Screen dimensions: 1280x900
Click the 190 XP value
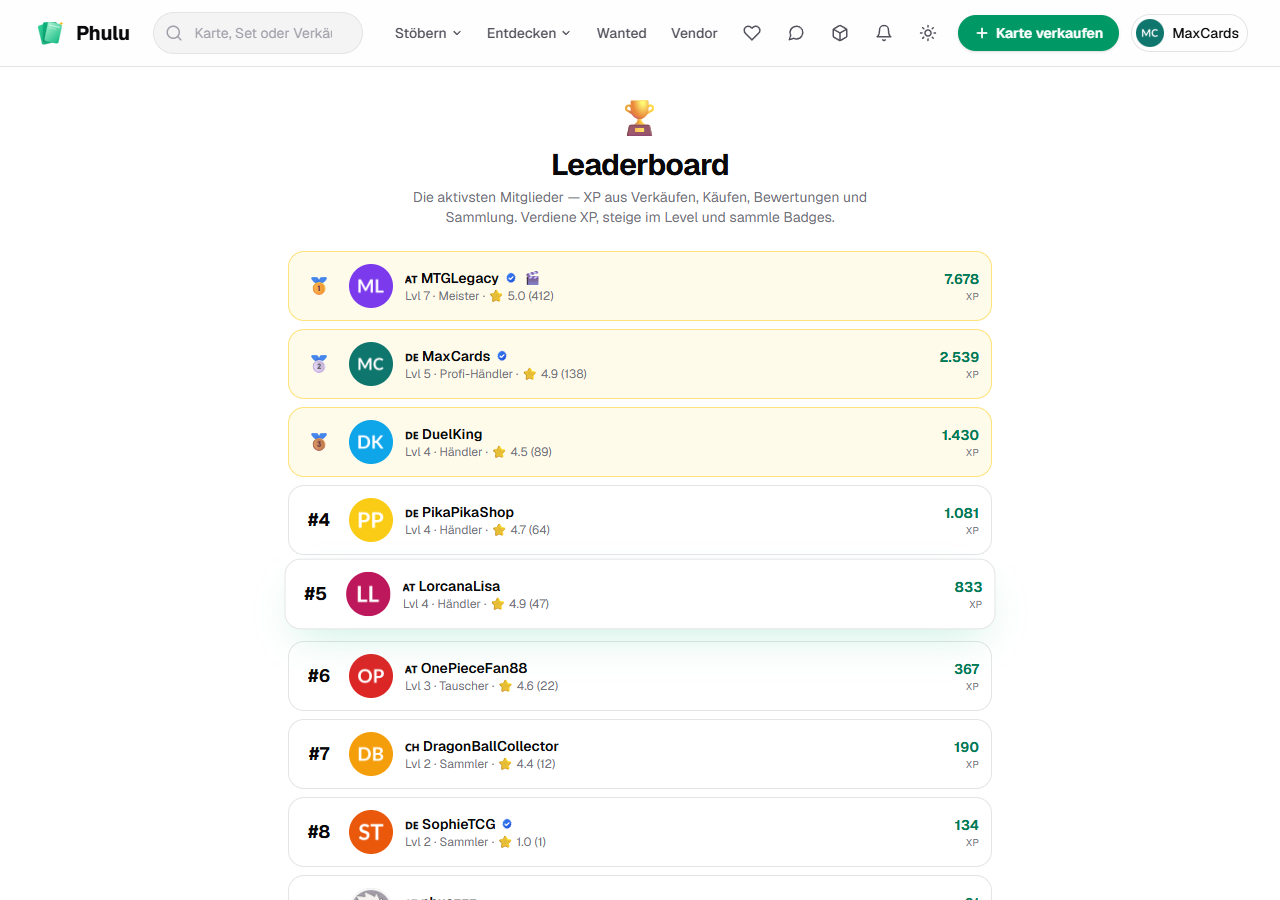point(966,747)
